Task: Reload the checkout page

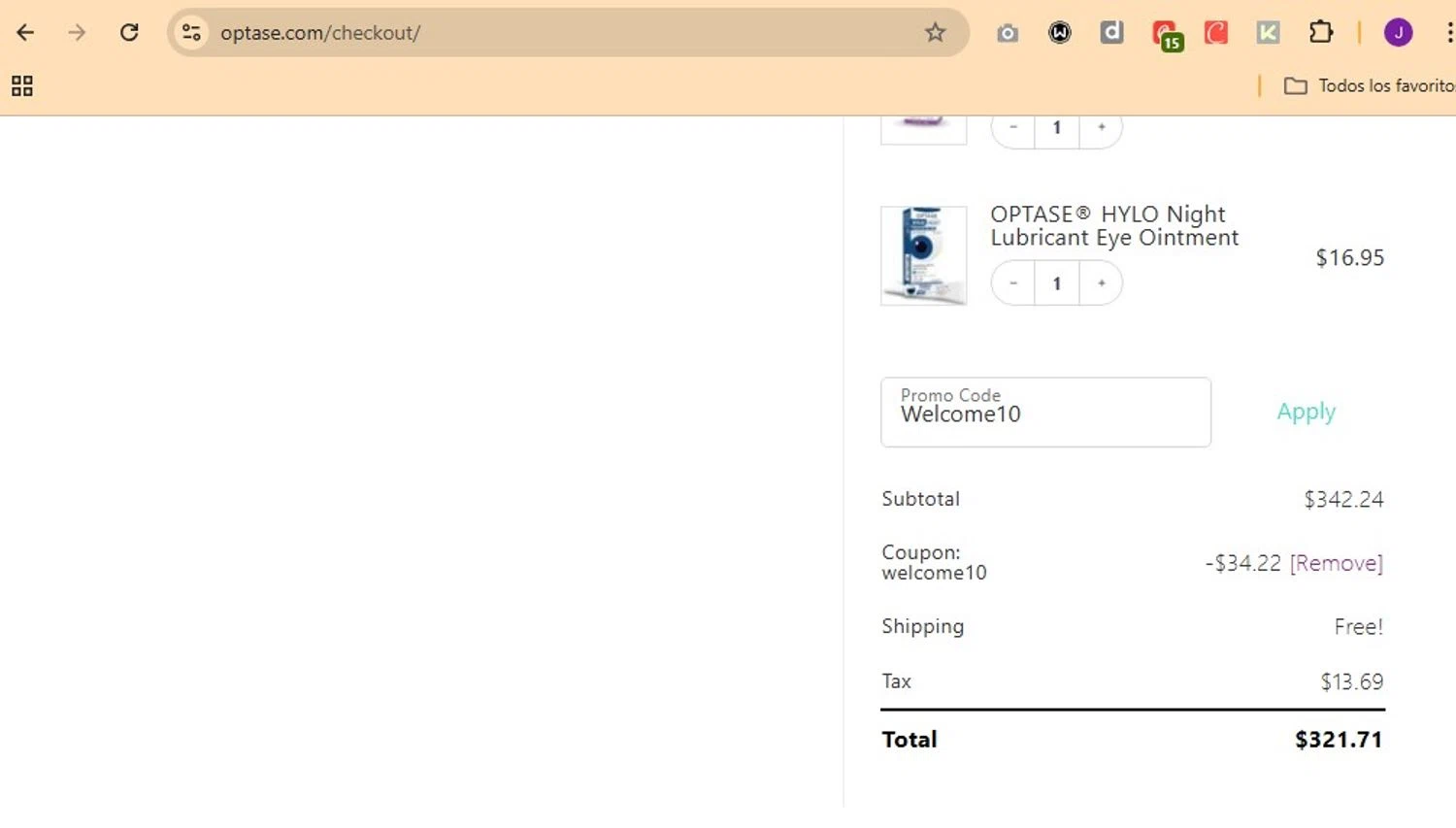Action: (129, 32)
